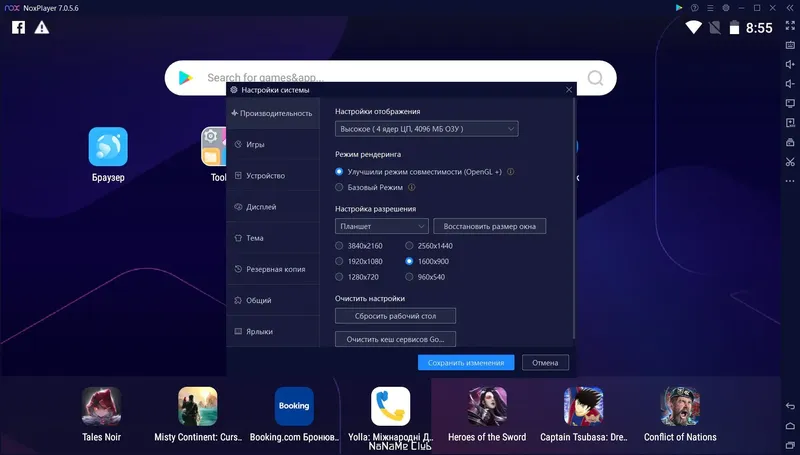The width and height of the screenshot is (800, 455).
Task: Open the warning triangle notification icon
Action: click(42, 27)
